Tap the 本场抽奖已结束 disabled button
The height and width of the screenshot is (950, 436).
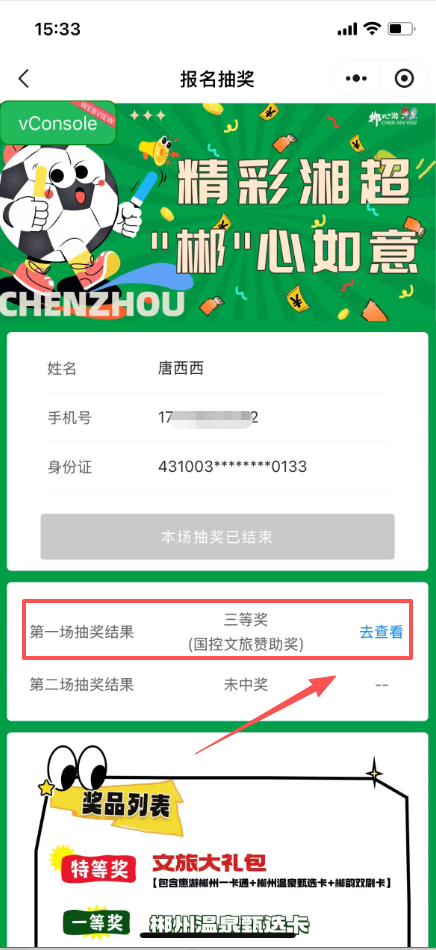click(x=217, y=537)
